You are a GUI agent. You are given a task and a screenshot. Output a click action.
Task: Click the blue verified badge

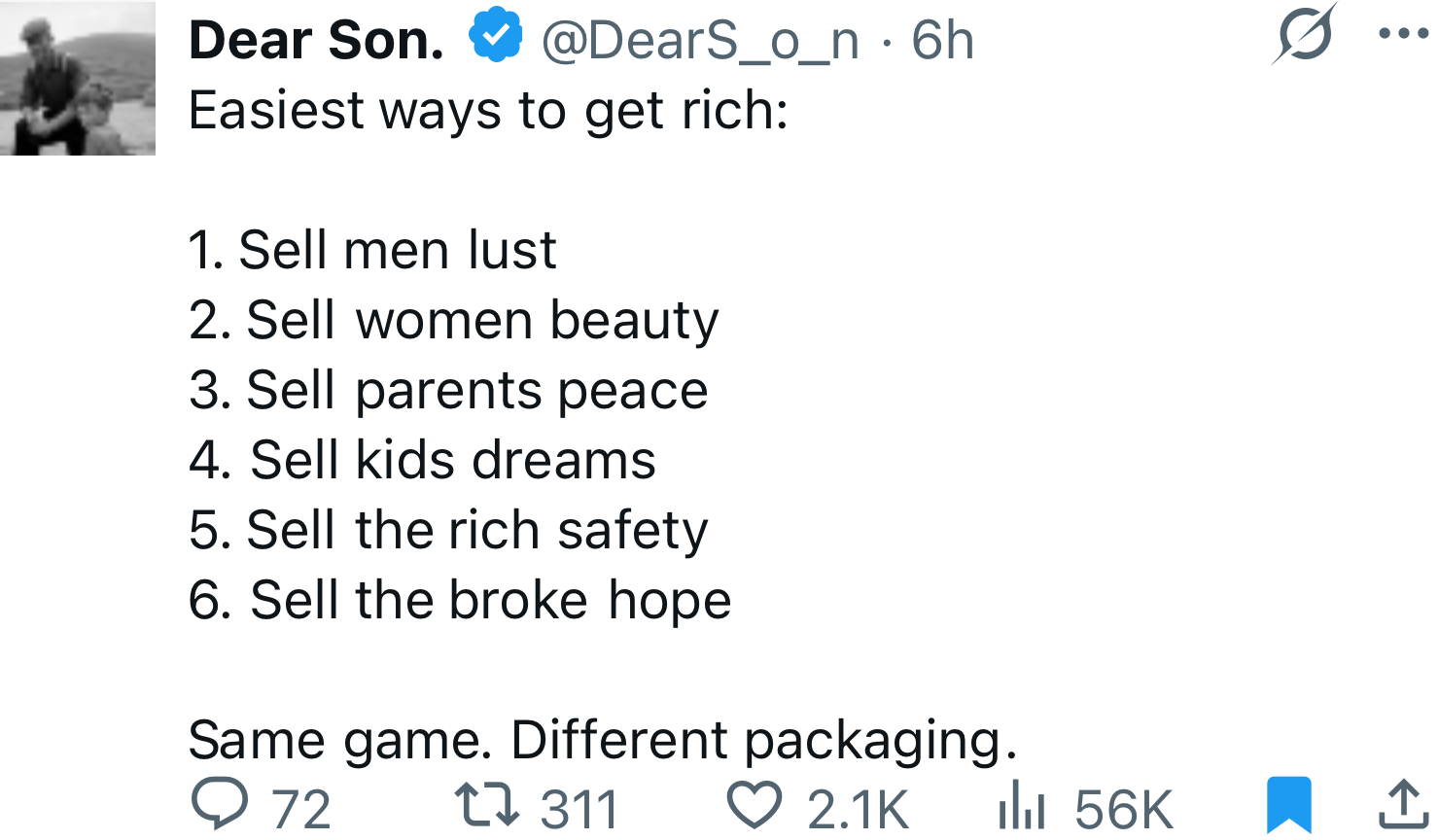pyautogui.click(x=496, y=36)
